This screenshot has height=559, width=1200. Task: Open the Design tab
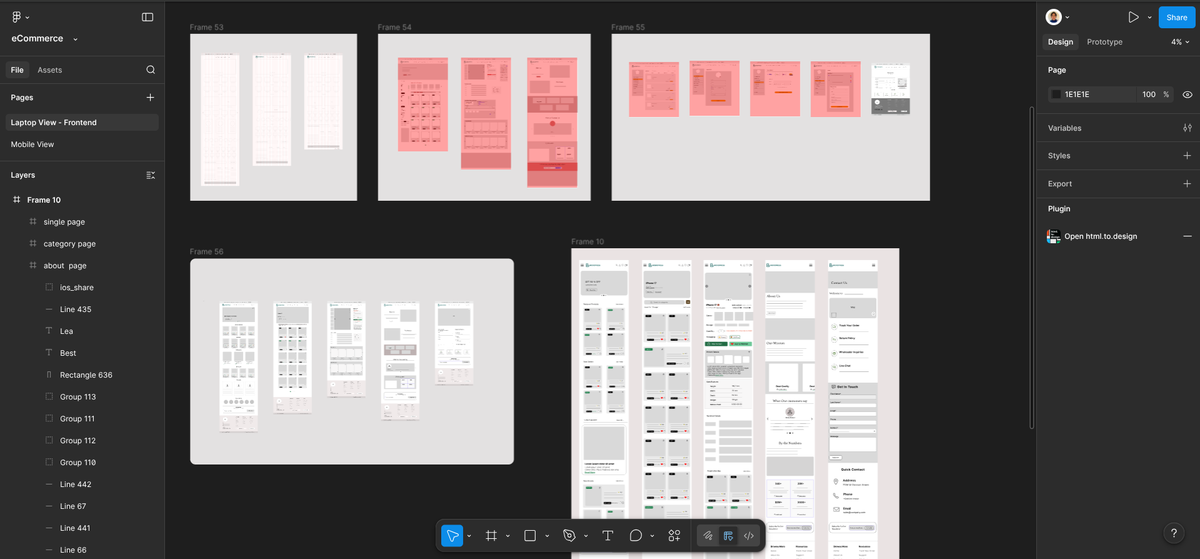coord(1060,42)
